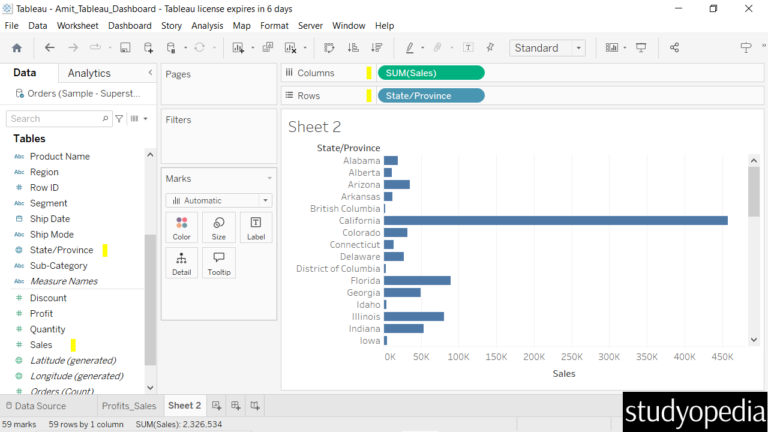Open the Analysis menu
Screen dimensions: 768x432
[x=207, y=25]
